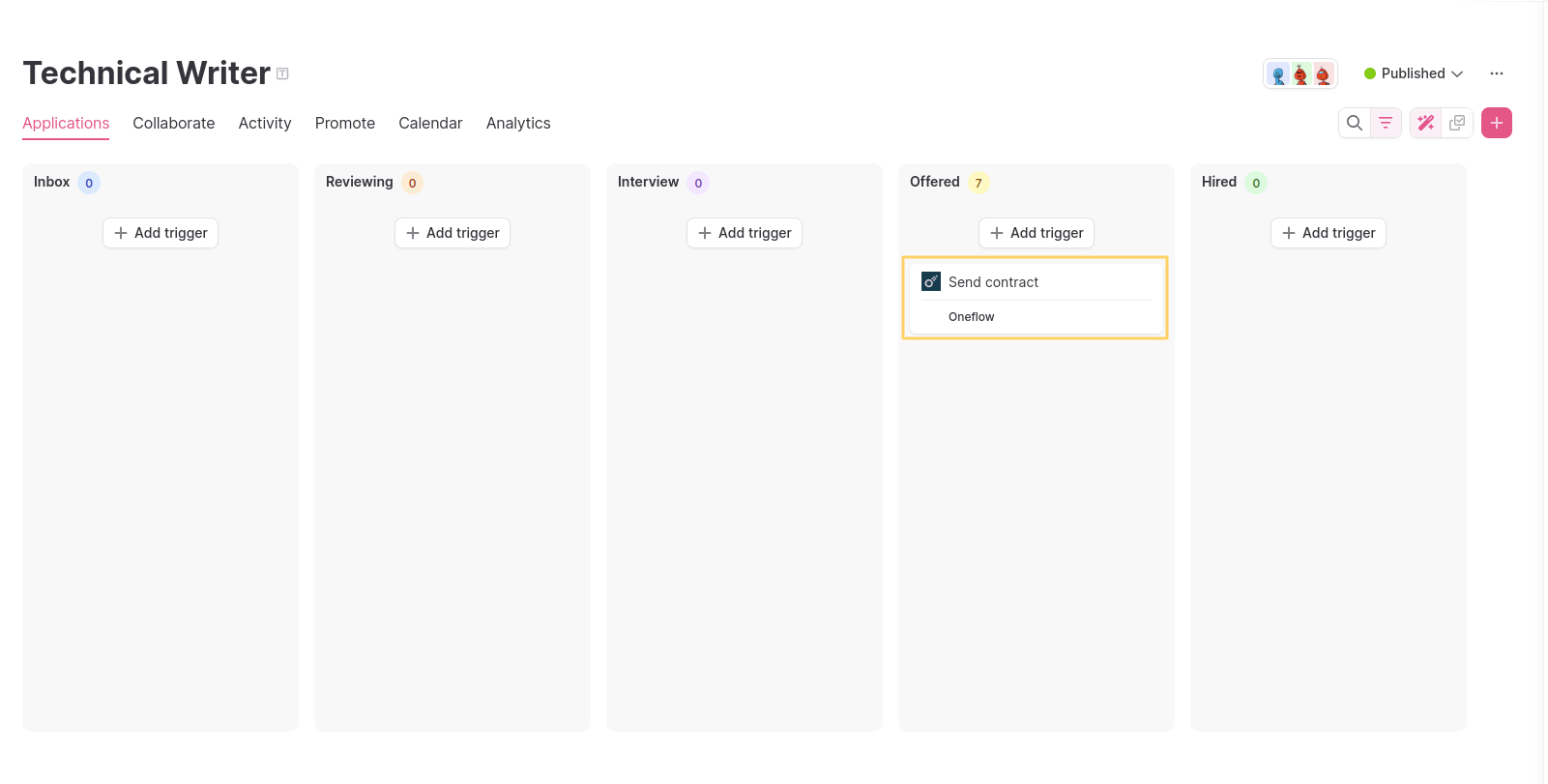The width and height of the screenshot is (1548, 784).
Task: Click the Interview count badge 0
Action: coord(698,183)
